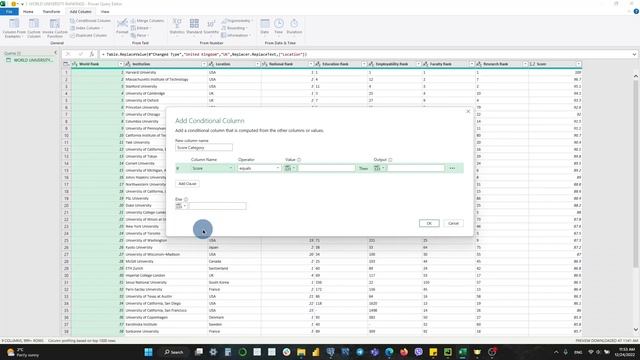Expand the formula bar chevron
Image resolution: width=640 pixels, height=360 pixels.
pos(634,54)
